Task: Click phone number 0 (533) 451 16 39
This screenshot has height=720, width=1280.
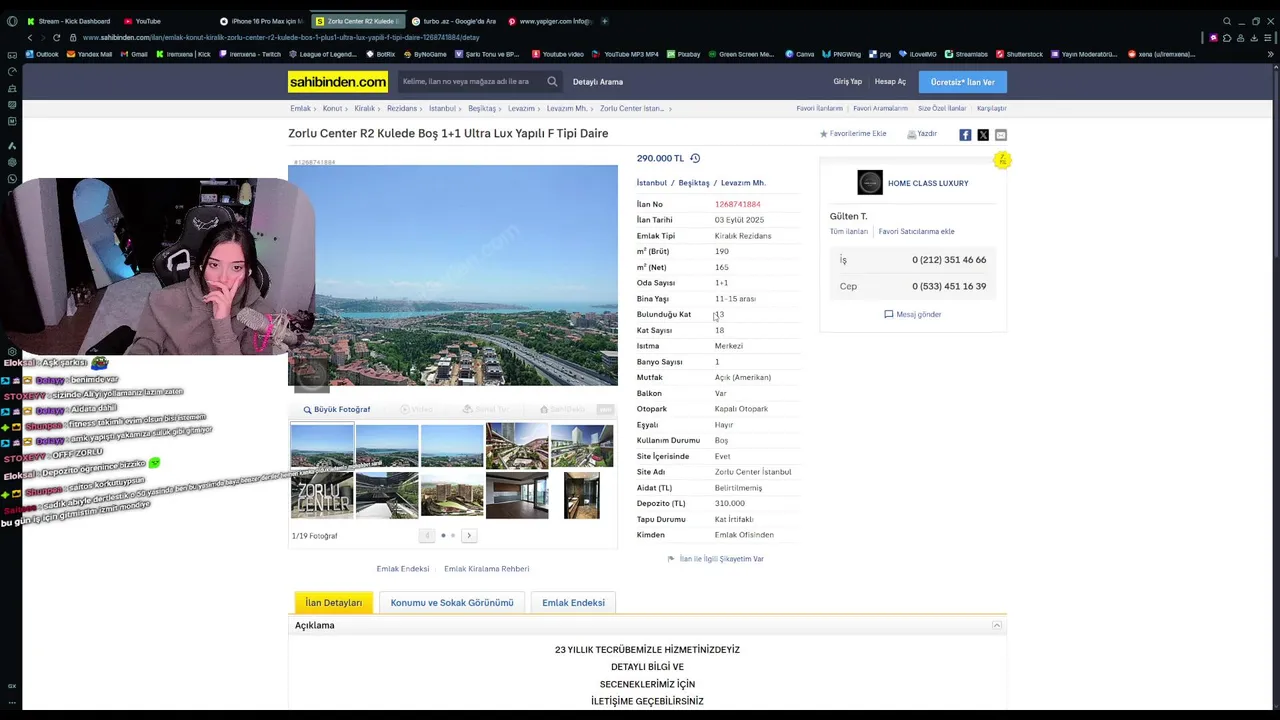Action: [949, 286]
